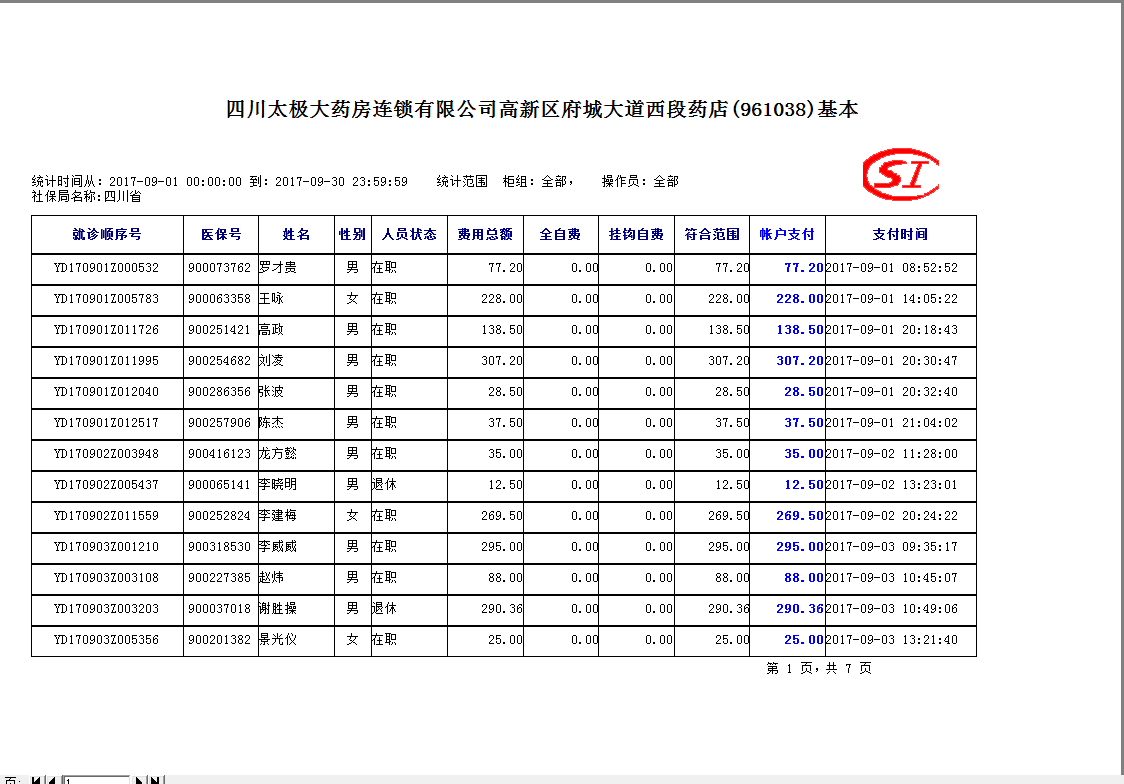
Task: Click blue account payment 290.36
Action: [x=800, y=608]
